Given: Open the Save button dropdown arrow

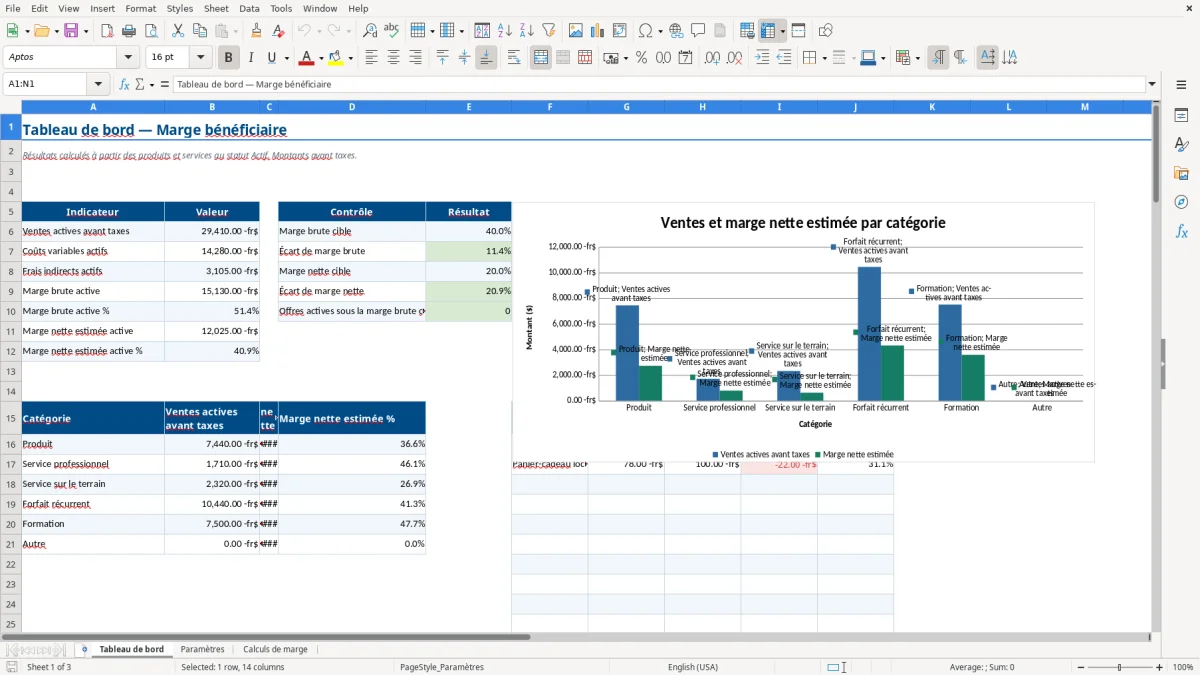Looking at the screenshot, I should [85, 31].
